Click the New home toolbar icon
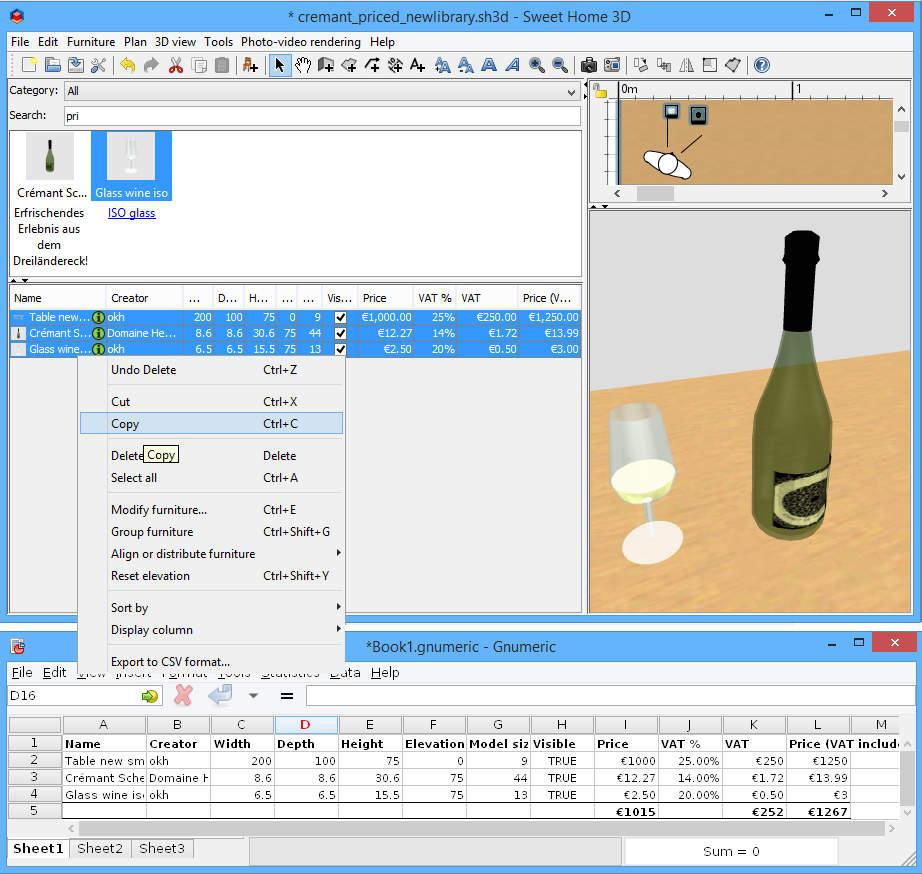The image size is (922, 874). [29, 65]
